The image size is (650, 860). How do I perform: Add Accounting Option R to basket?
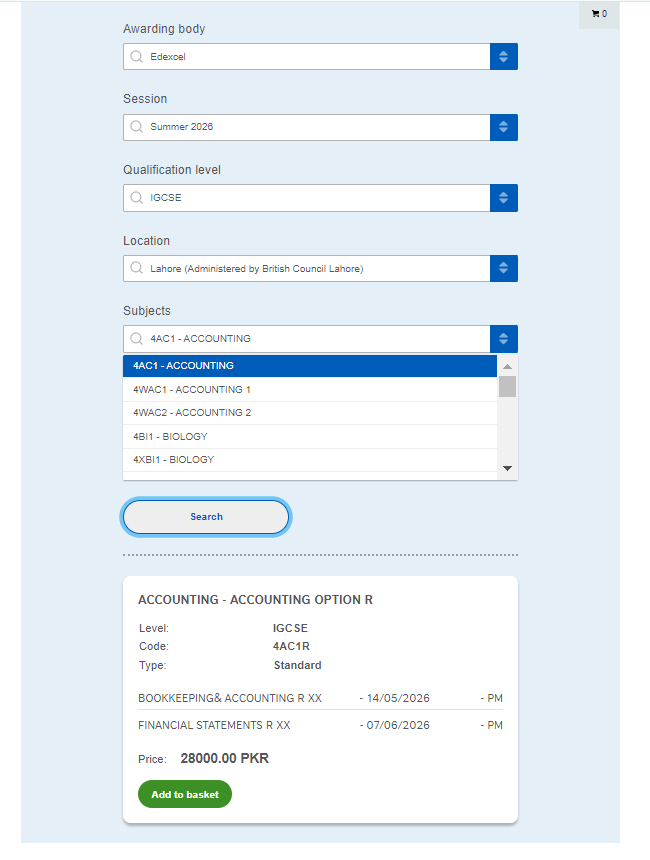185,795
